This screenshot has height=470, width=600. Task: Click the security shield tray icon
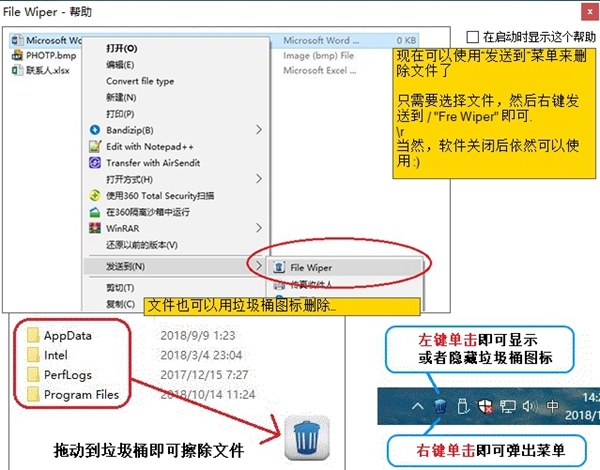[x=486, y=406]
